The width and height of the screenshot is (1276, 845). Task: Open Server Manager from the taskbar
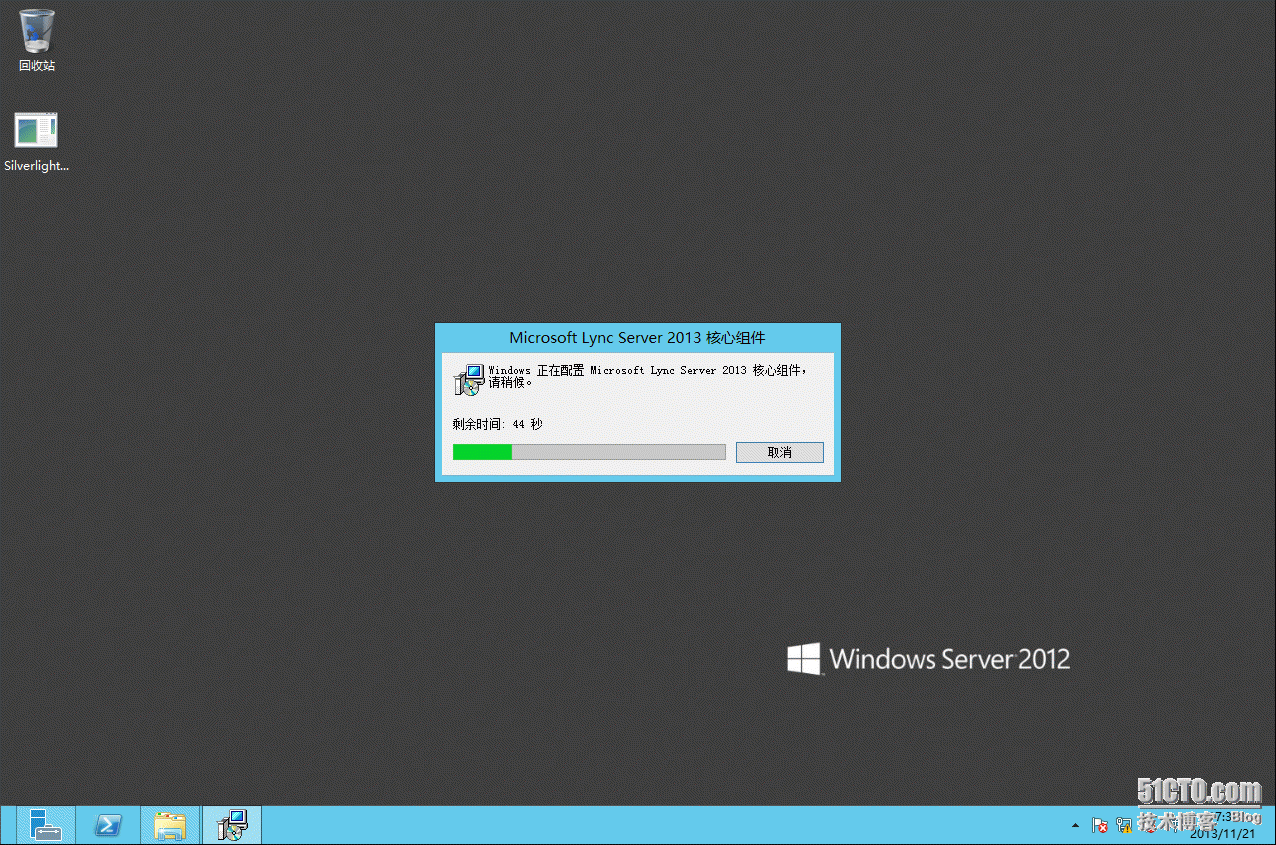(x=45, y=825)
